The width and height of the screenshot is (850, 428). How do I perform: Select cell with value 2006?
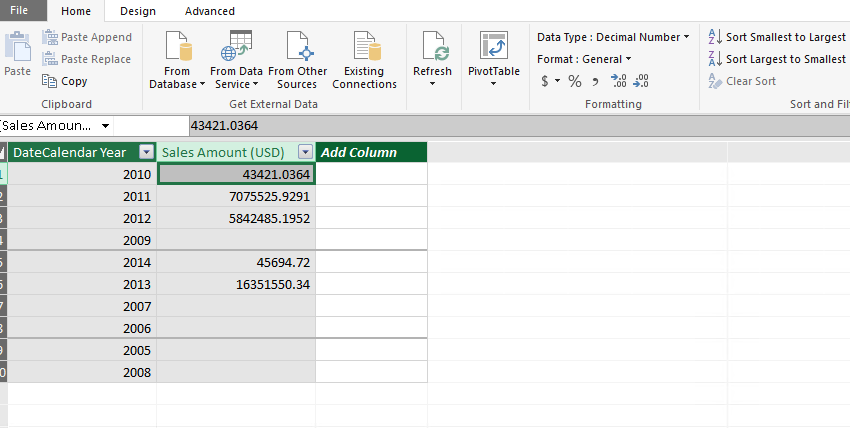click(x=82, y=328)
